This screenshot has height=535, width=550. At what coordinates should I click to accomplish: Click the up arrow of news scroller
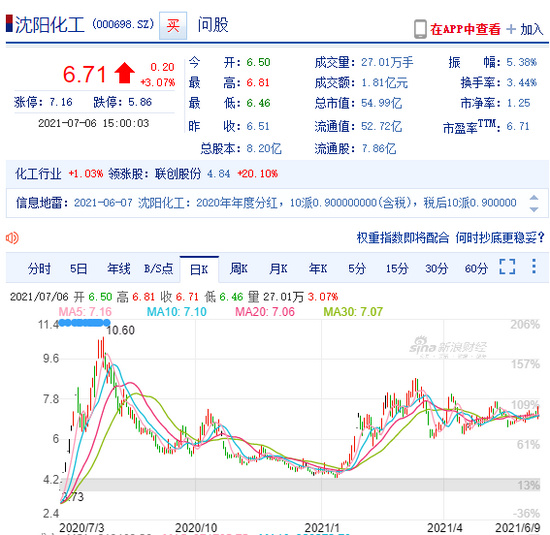pos(534,198)
